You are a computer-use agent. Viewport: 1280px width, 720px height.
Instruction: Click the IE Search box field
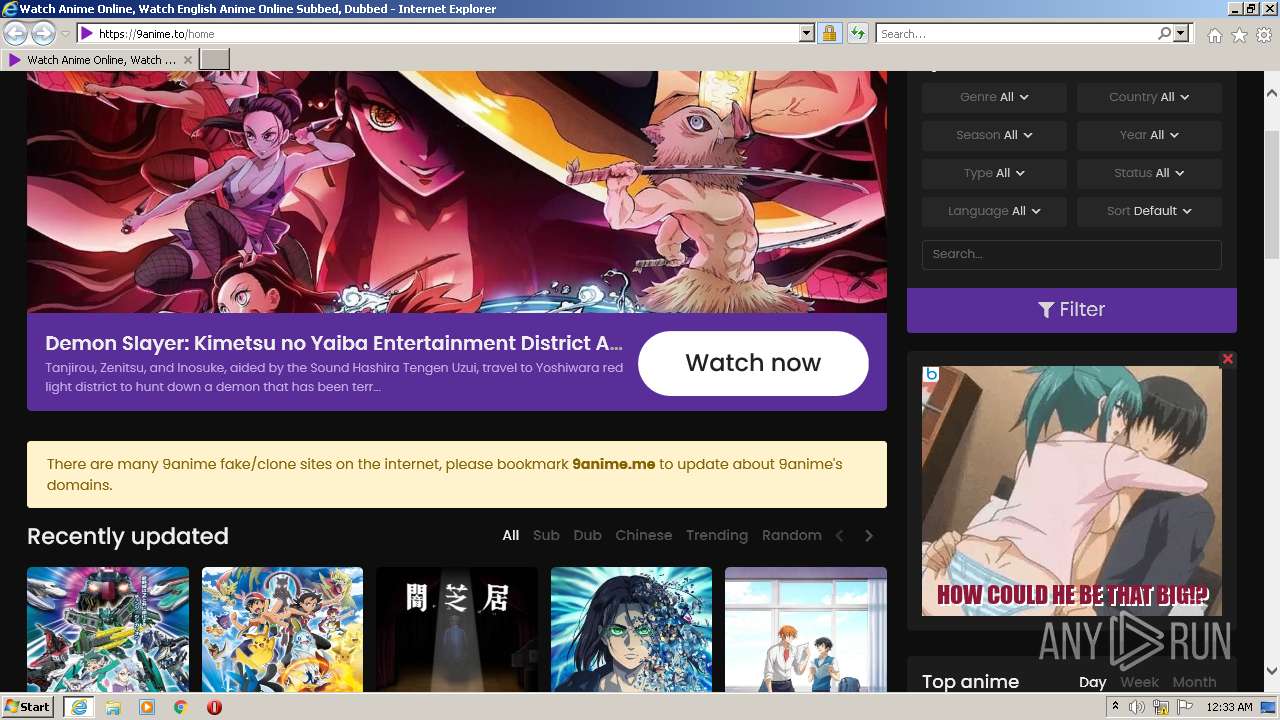pos(1016,33)
